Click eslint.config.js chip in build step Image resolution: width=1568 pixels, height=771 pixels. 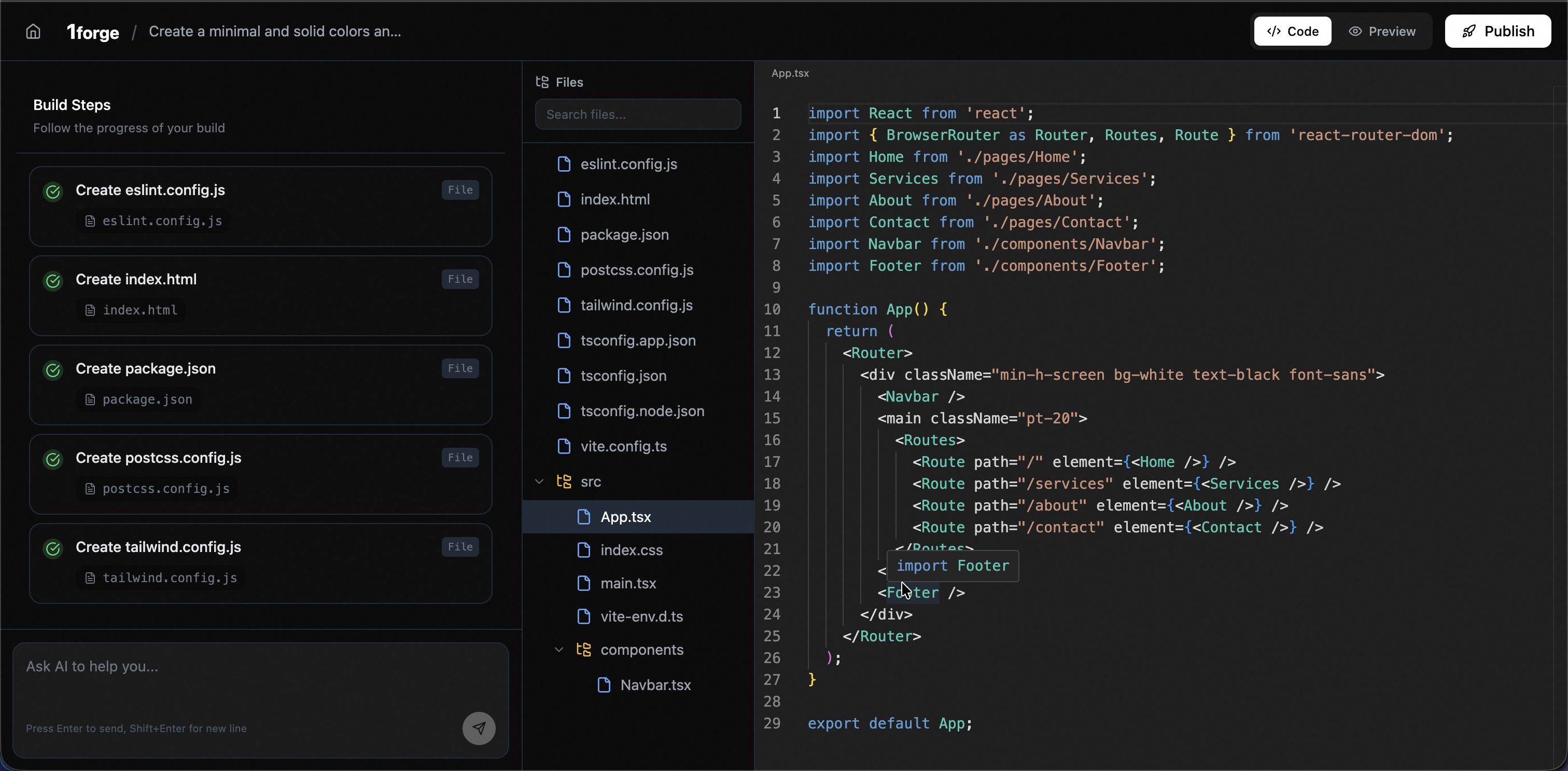tap(153, 221)
